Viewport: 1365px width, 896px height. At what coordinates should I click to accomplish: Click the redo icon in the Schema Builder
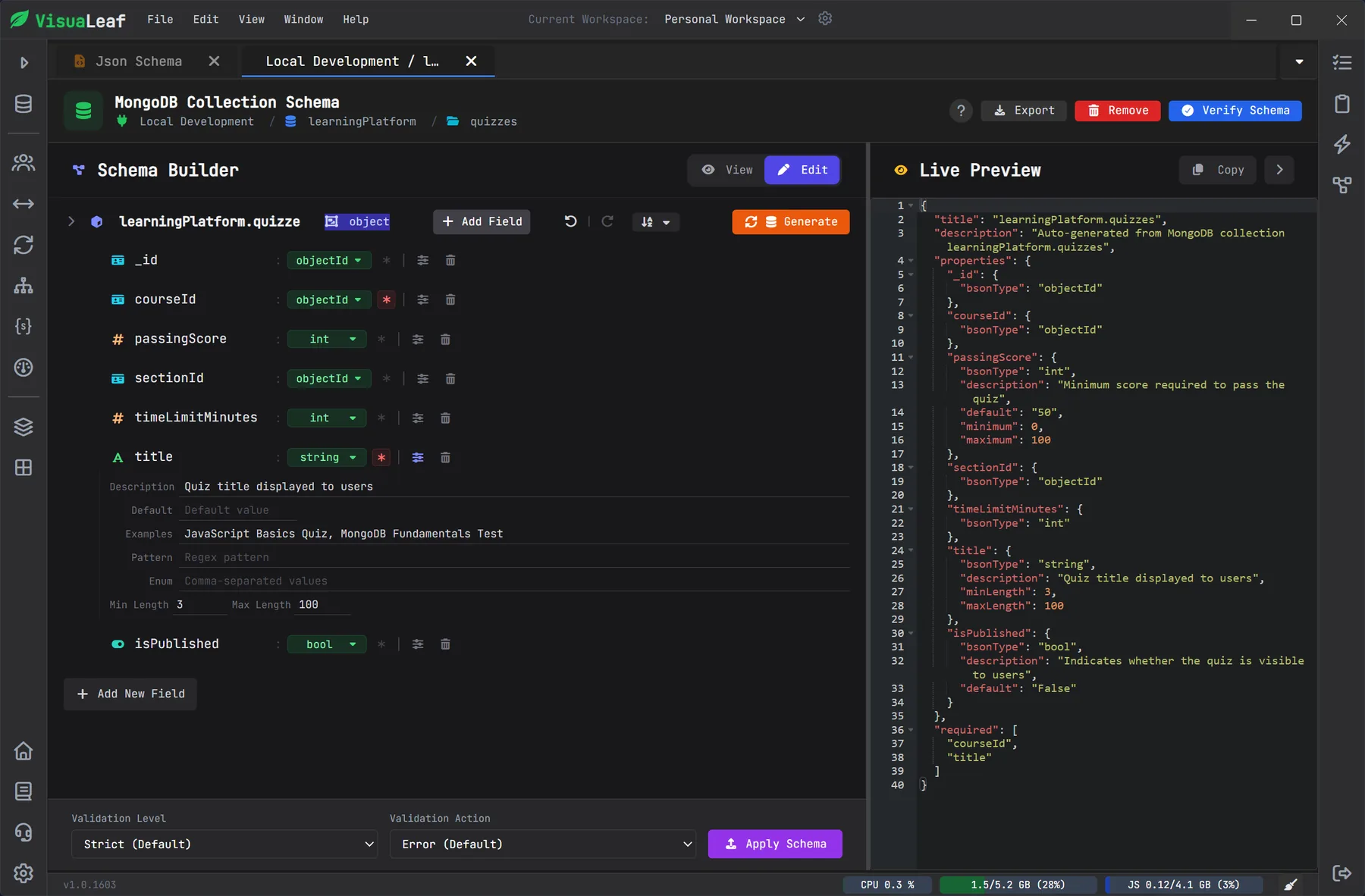[x=607, y=221]
